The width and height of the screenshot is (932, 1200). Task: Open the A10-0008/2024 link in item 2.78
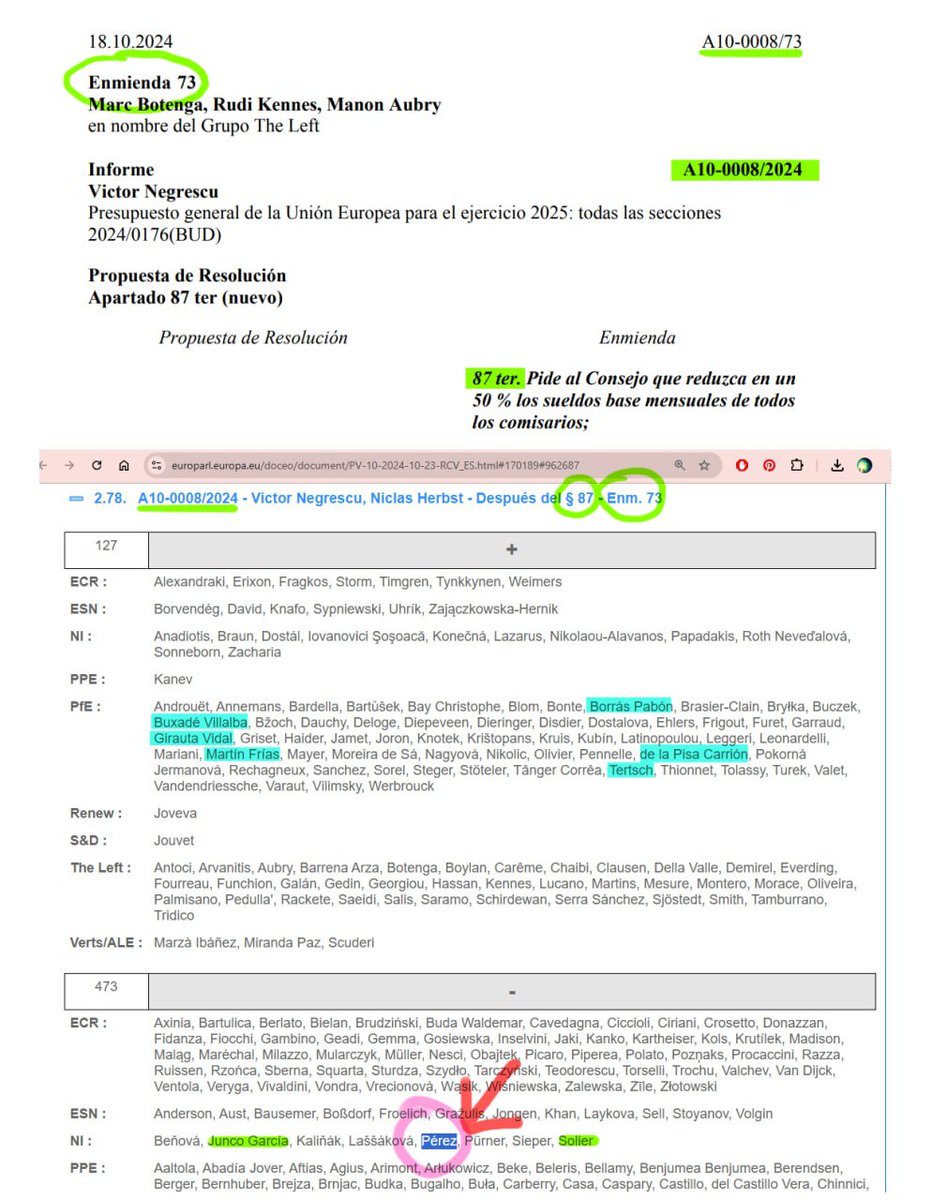[x=188, y=498]
